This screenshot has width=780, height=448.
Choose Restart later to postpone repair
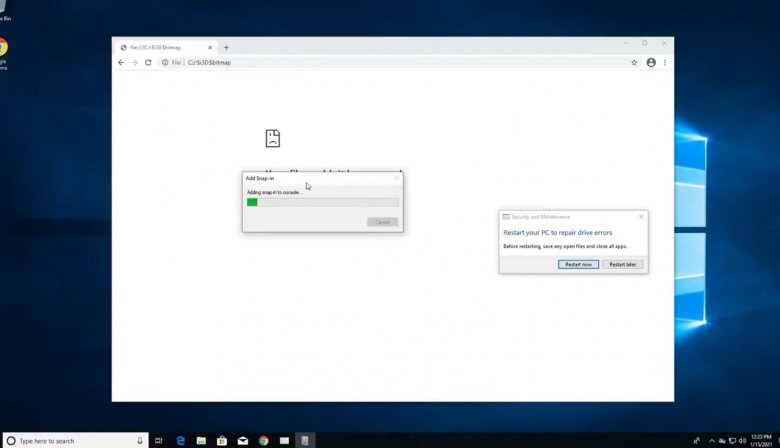622,264
